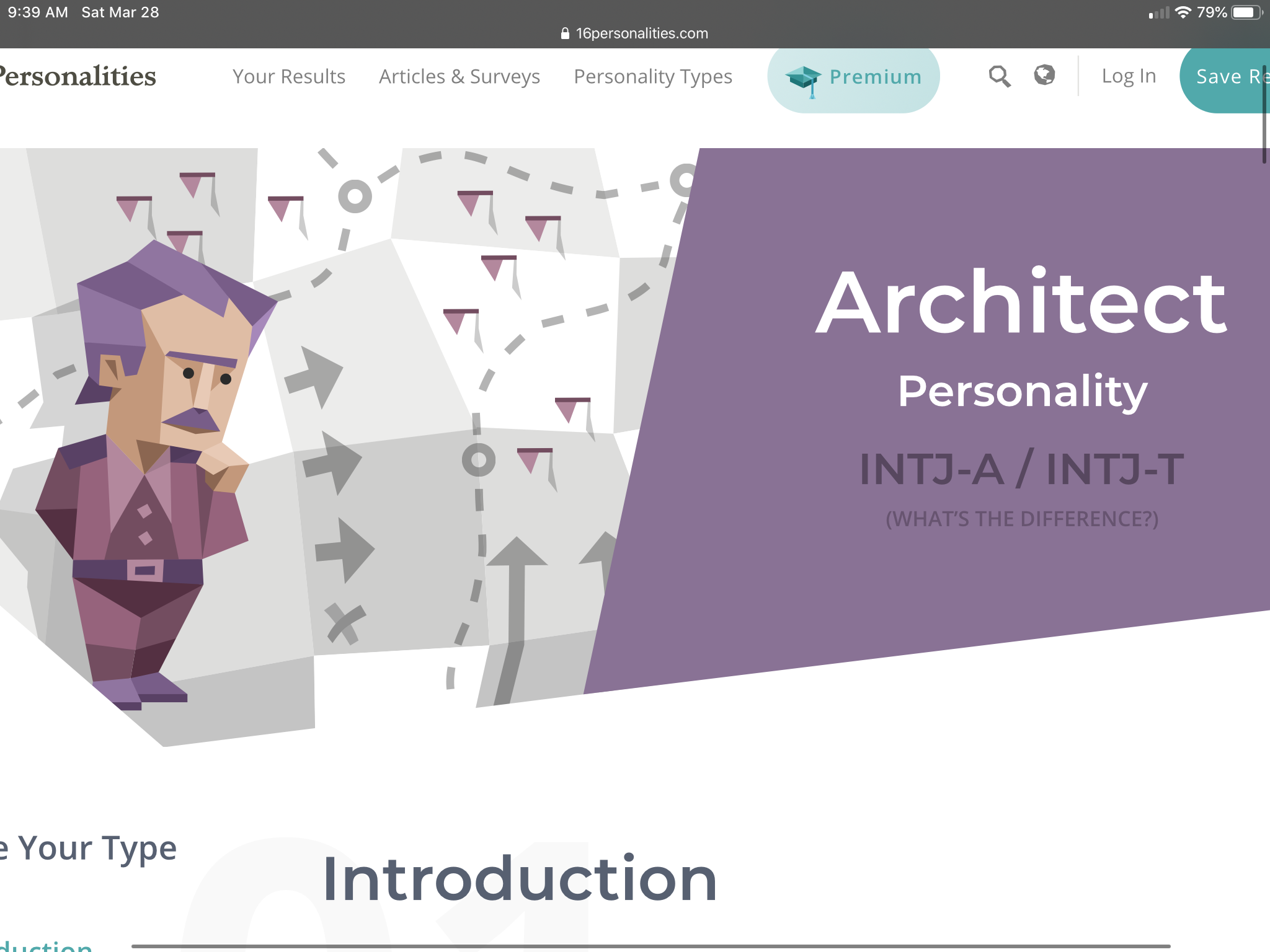Viewport: 1270px width, 952px height.
Task: Click the search magnifier icon
Action: tap(1000, 76)
